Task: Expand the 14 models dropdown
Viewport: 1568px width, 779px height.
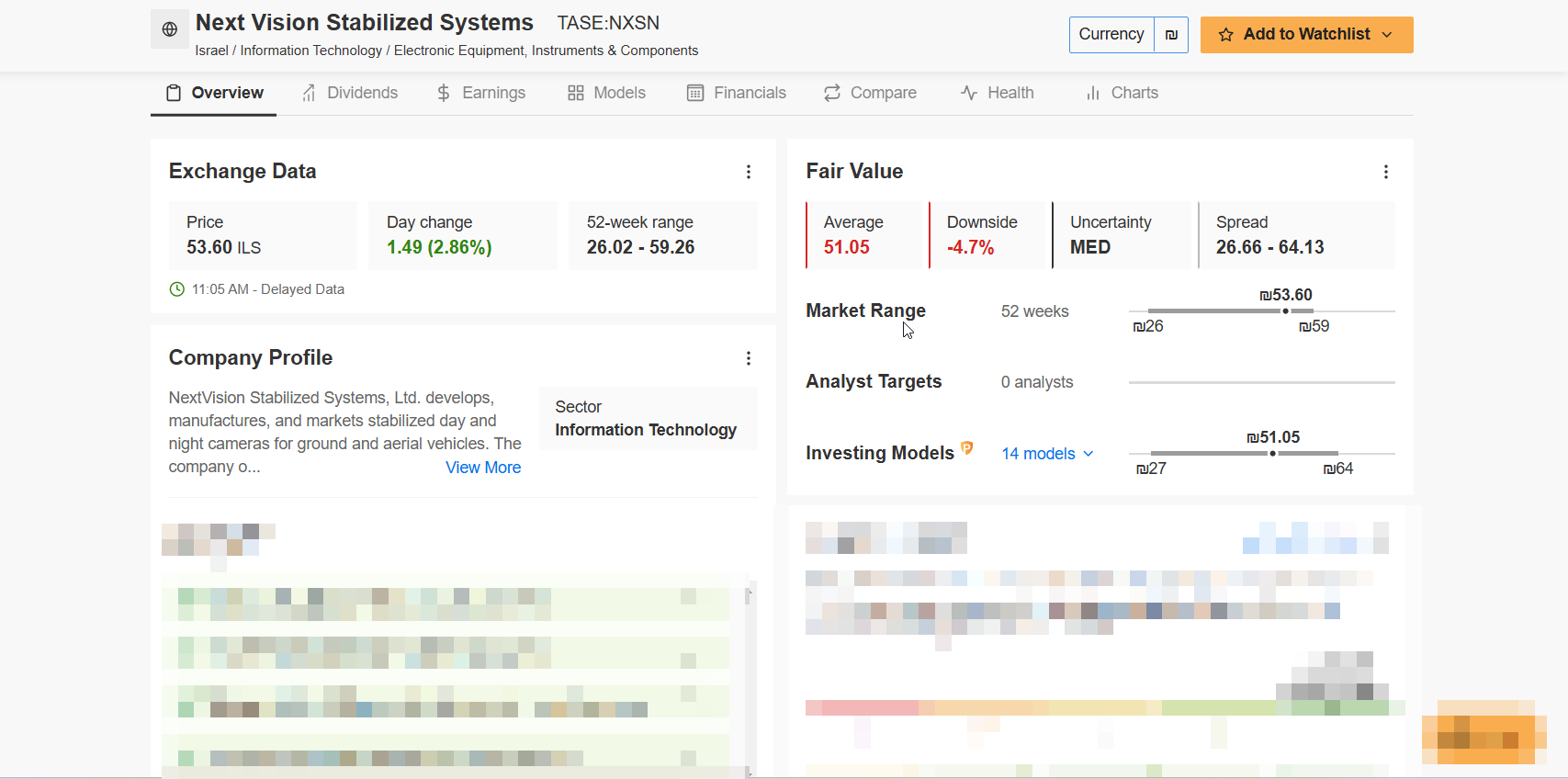Action: tap(1048, 454)
